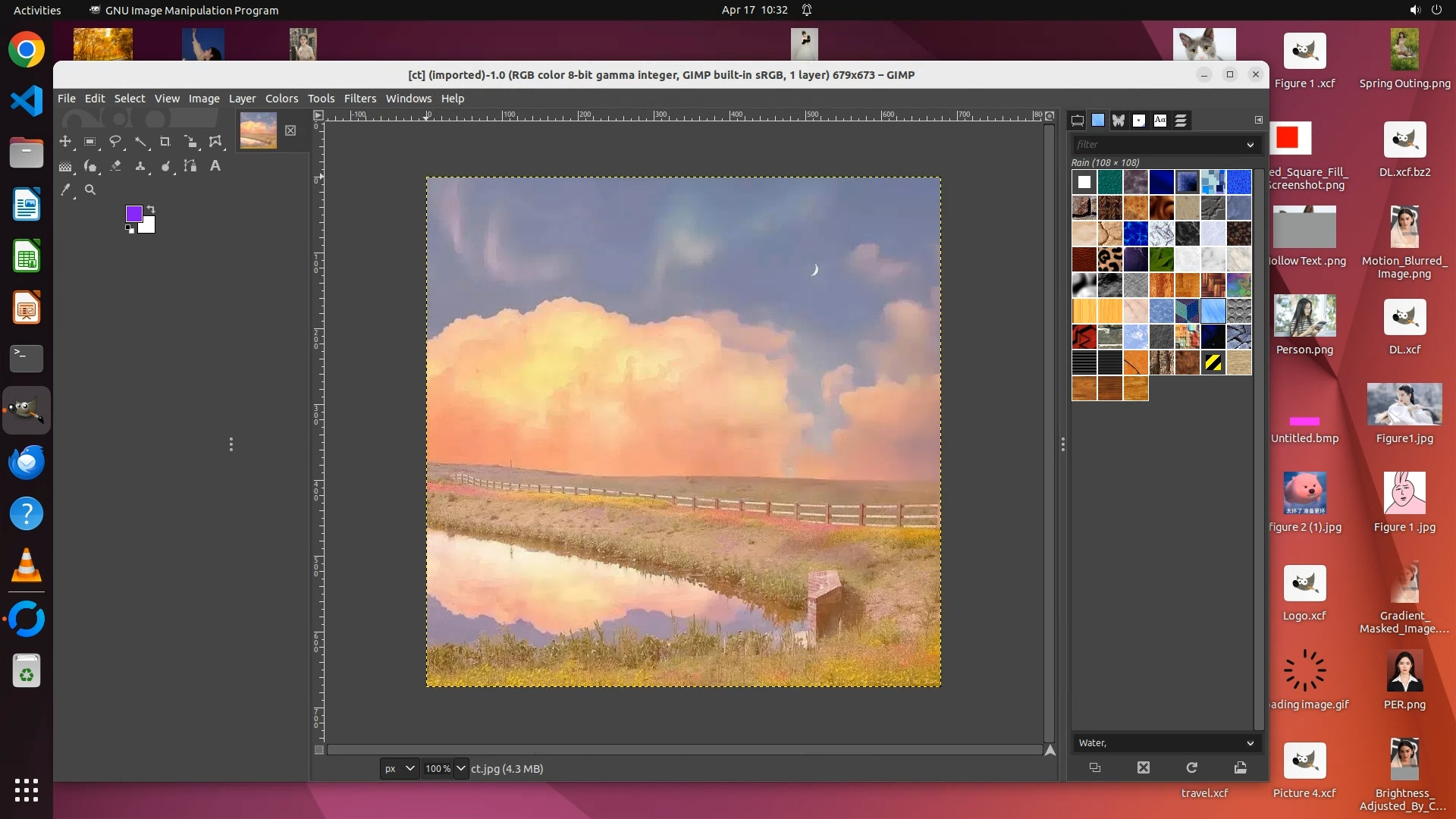This screenshot has height=819, width=1456.
Task: Select the Free Select lasso tool
Action: pyautogui.click(x=115, y=142)
